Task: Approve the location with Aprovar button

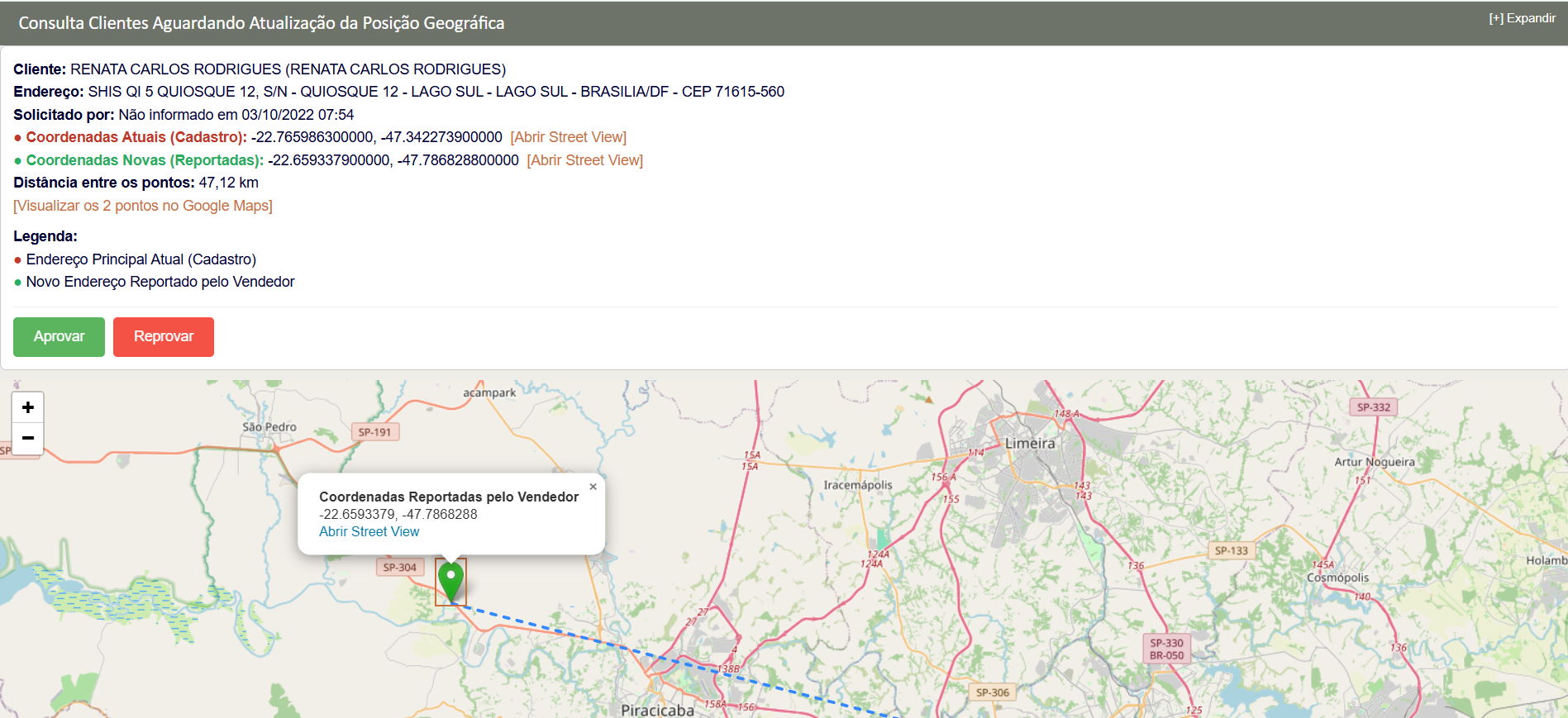Action: coord(59,337)
